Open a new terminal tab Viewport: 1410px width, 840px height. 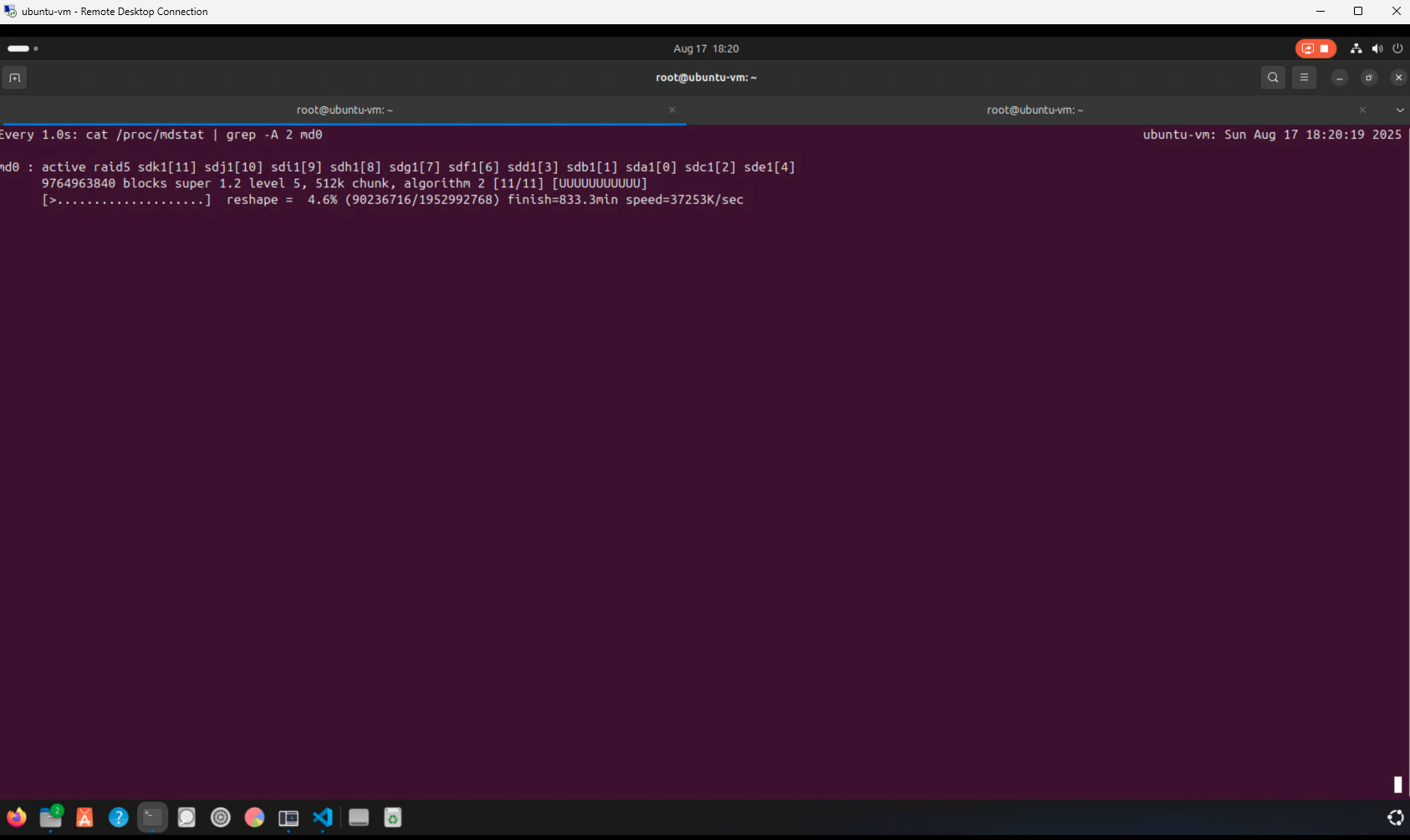[x=14, y=78]
